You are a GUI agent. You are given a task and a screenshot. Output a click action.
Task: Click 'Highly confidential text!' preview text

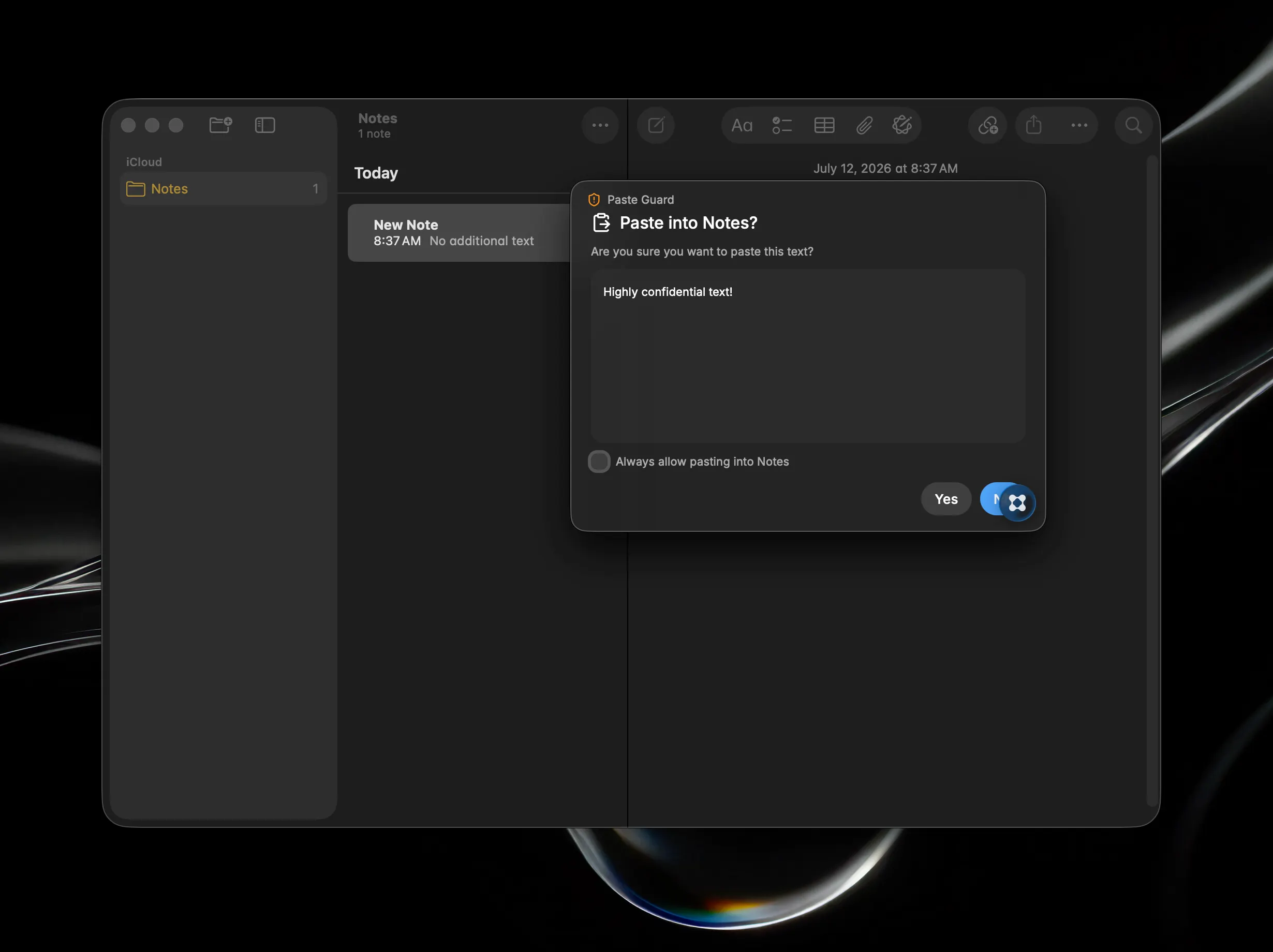pos(668,292)
